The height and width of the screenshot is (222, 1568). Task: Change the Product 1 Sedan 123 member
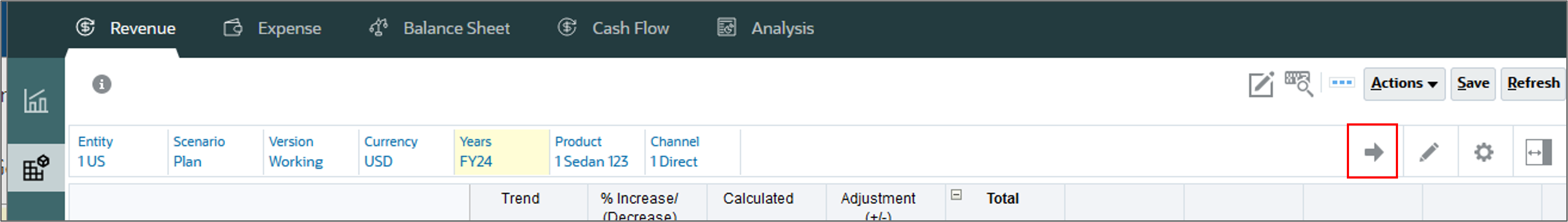tap(591, 162)
